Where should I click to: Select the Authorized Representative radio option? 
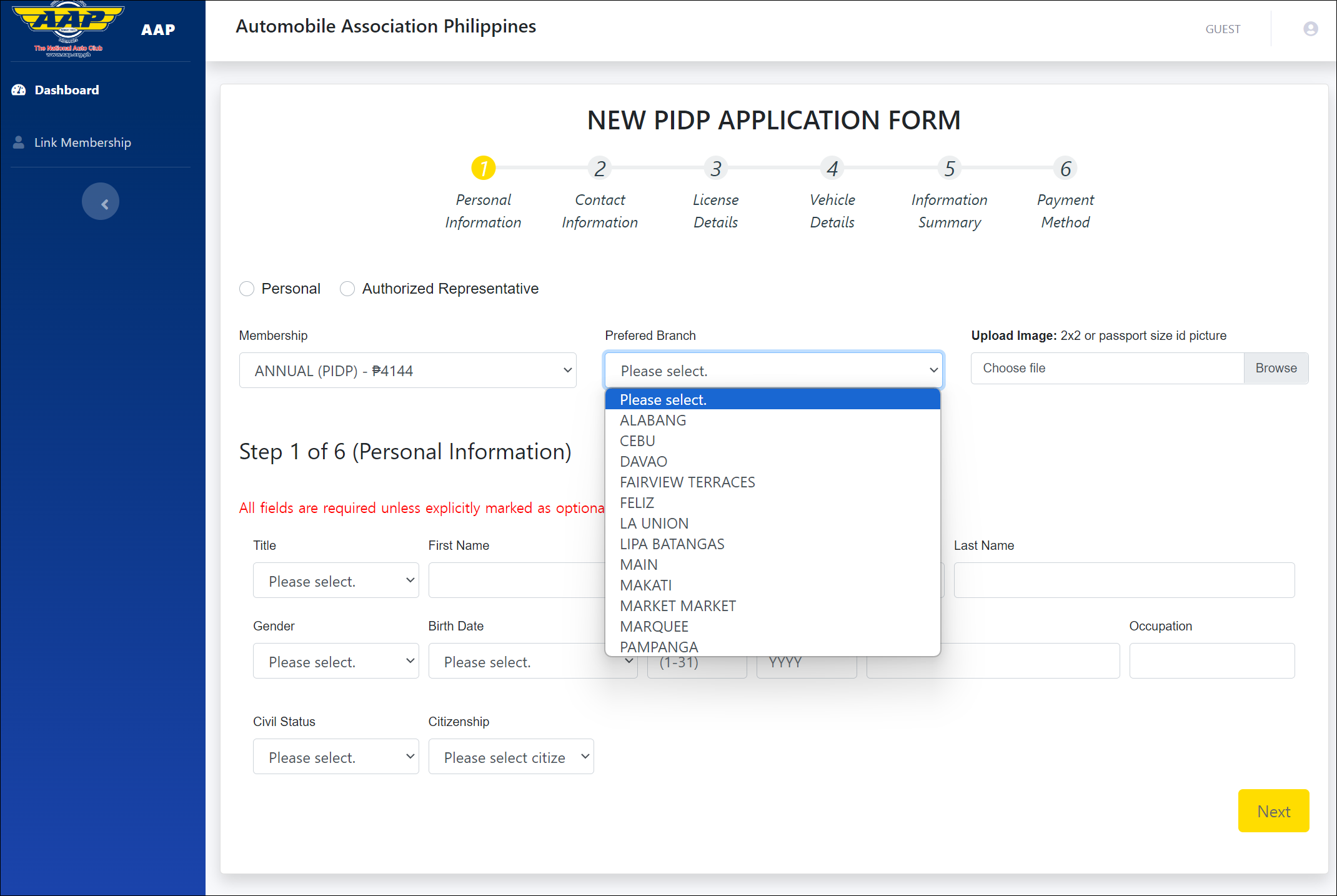coord(347,289)
